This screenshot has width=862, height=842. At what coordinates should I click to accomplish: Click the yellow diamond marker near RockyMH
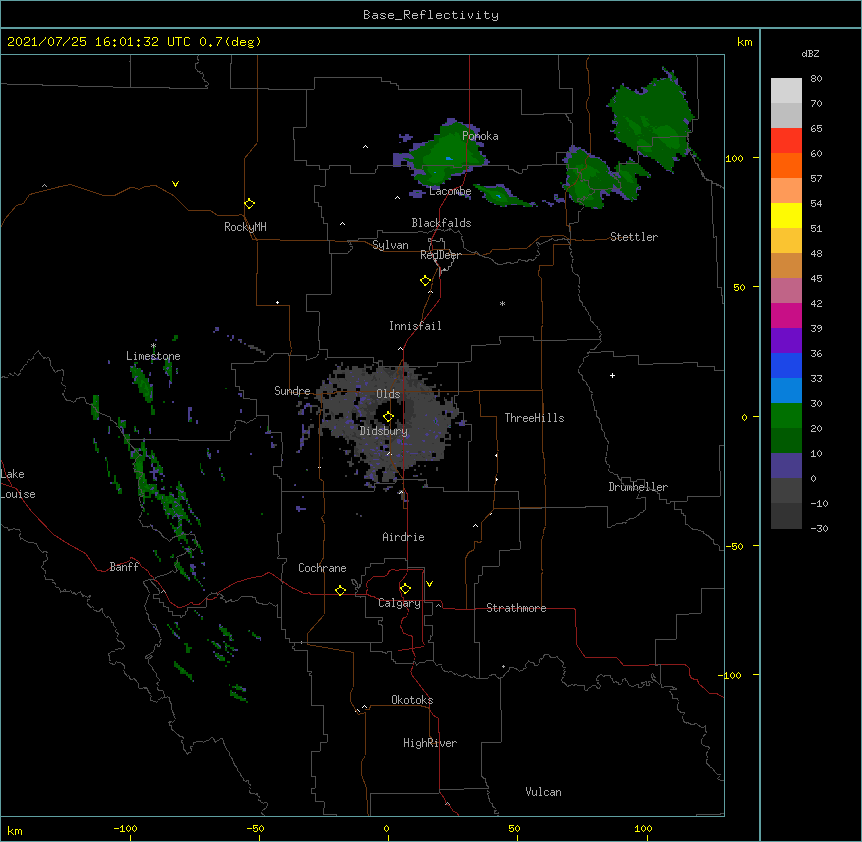pos(249,204)
